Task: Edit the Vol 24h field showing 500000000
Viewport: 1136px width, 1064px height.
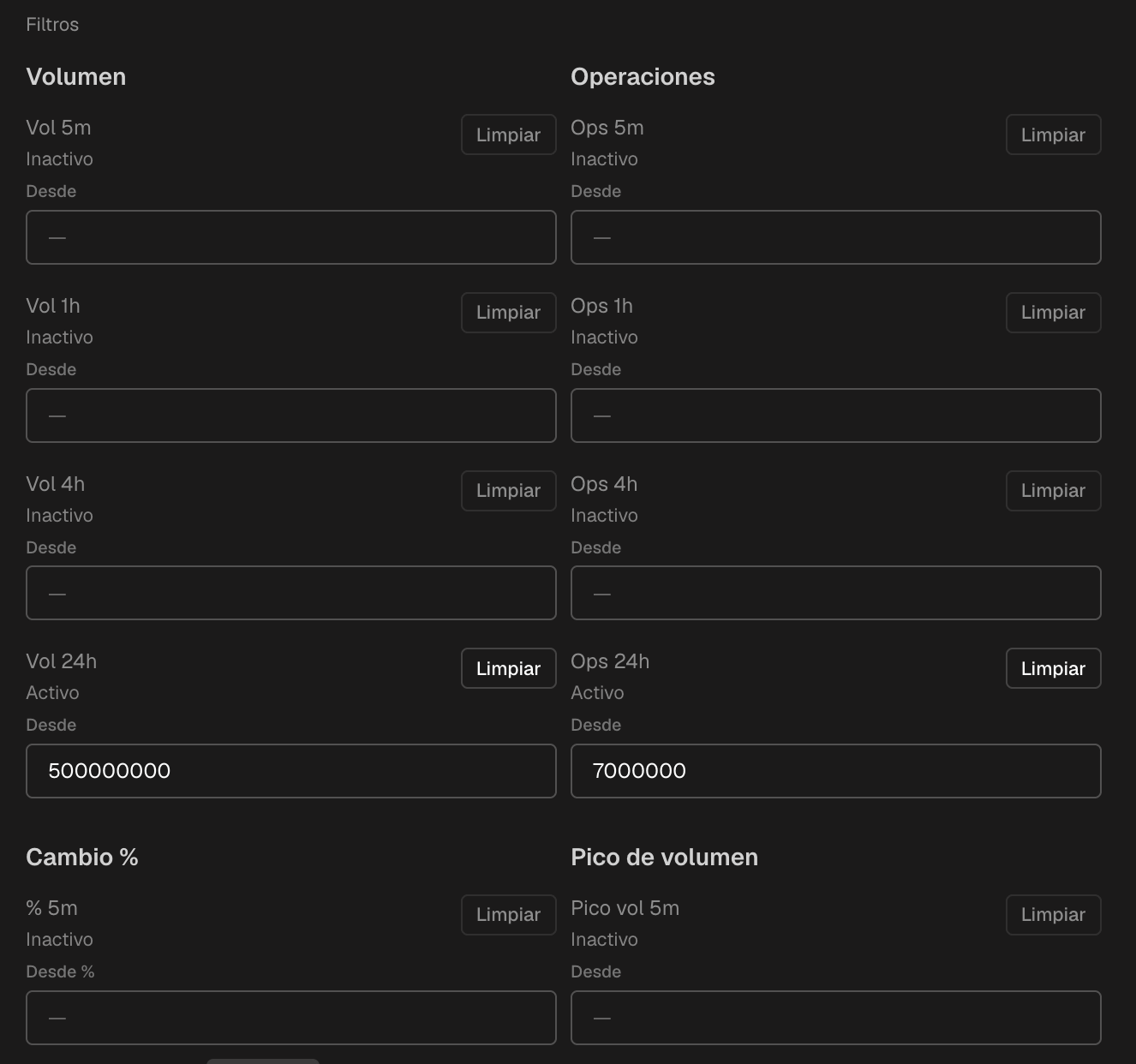Action: pos(291,771)
